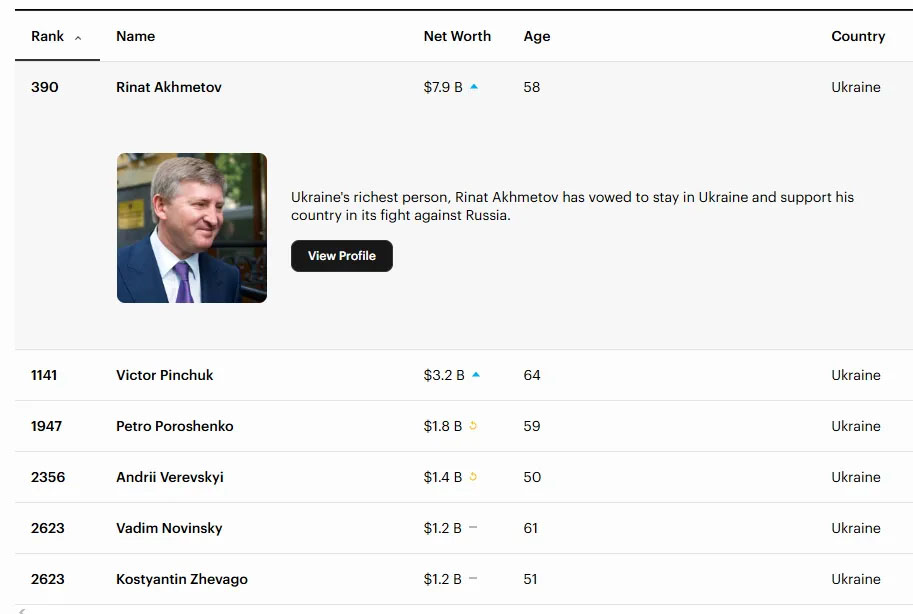Expand the Petro Poroshenko row
The width and height of the screenshot is (913, 614).
[175, 426]
